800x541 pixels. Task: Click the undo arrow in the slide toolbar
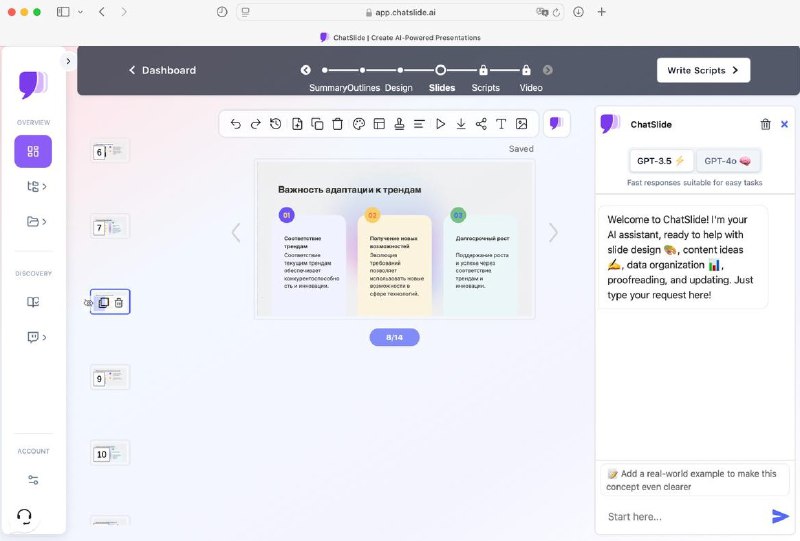(x=235, y=124)
